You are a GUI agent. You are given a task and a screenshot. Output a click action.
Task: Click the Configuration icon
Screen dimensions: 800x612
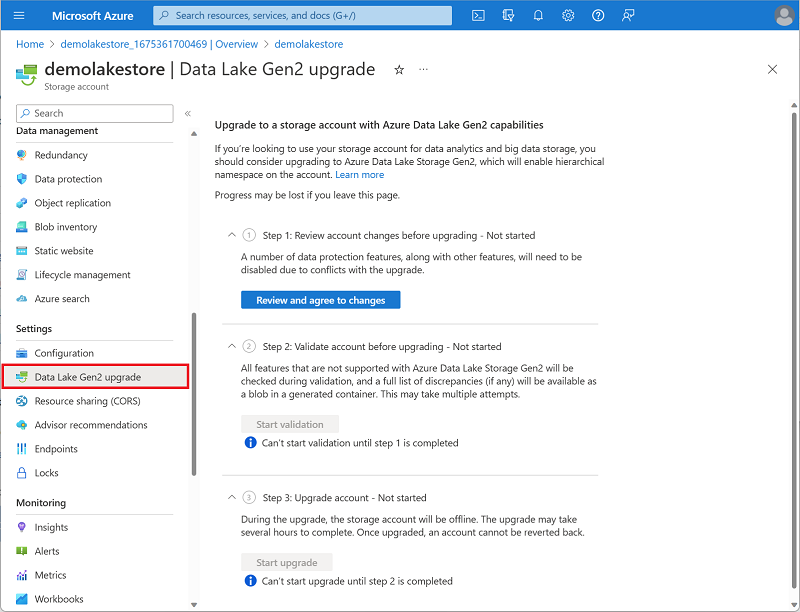point(21,353)
